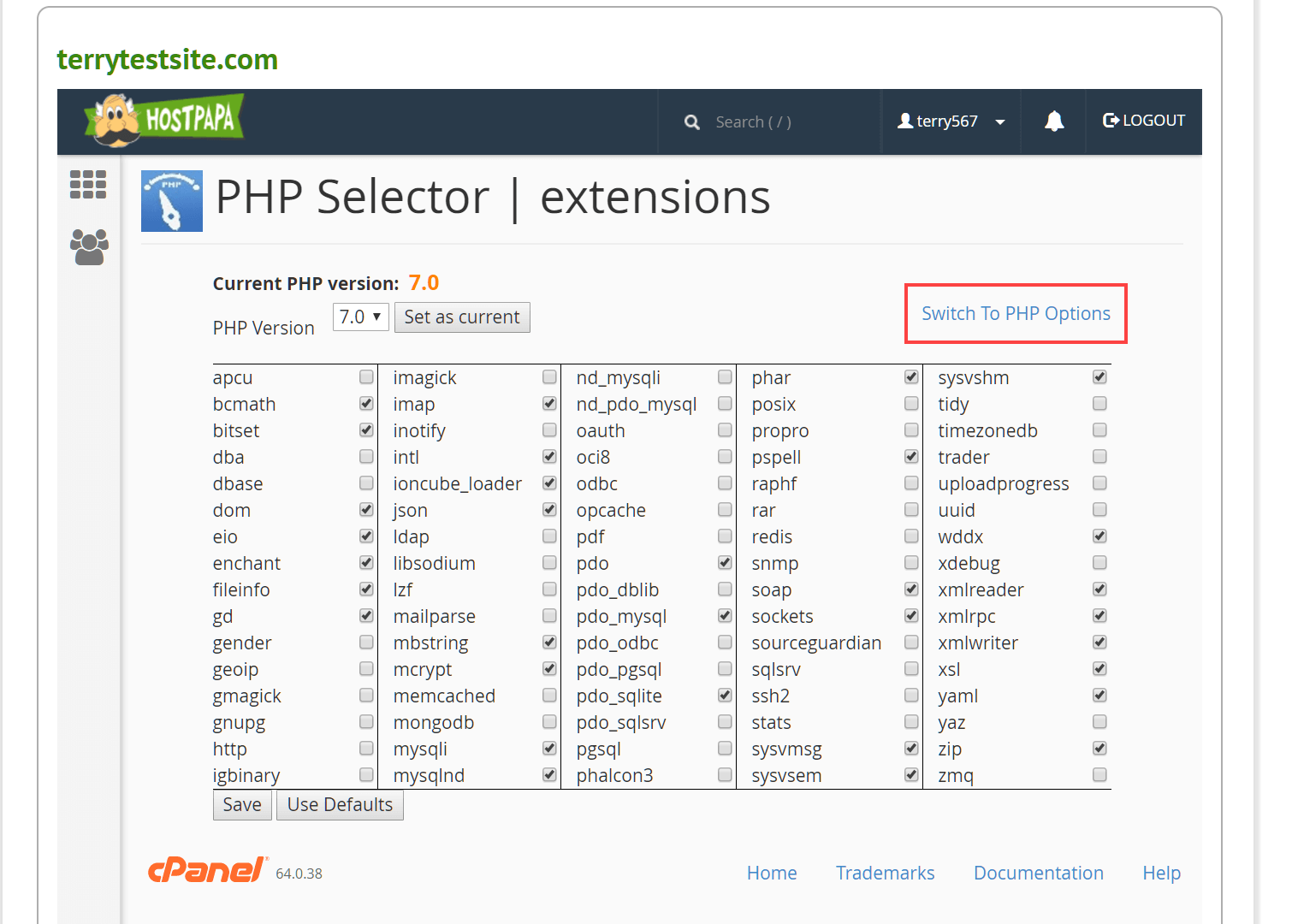Click the terrytestsite.com heading
This screenshot has height=924, width=1292.
point(168,60)
